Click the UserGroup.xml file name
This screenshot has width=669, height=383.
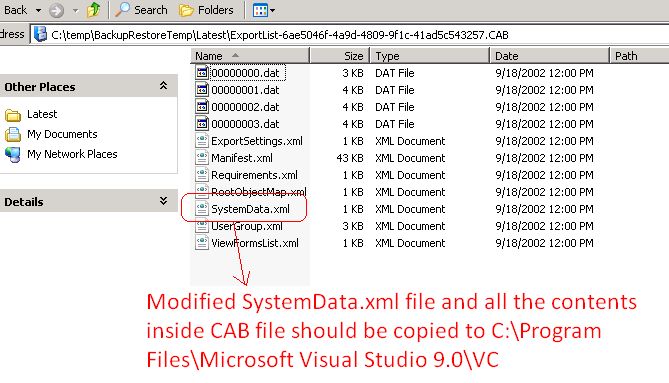[247, 226]
